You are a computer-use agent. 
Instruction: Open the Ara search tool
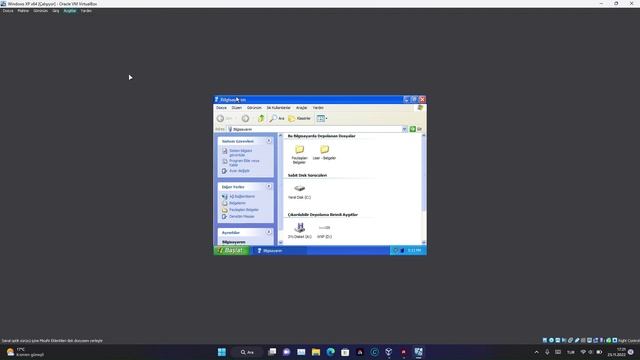[277, 118]
